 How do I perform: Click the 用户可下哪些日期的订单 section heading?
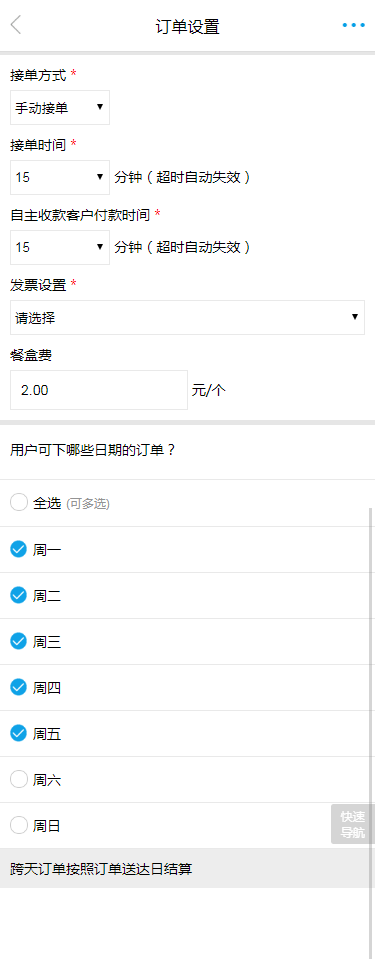[x=93, y=450]
